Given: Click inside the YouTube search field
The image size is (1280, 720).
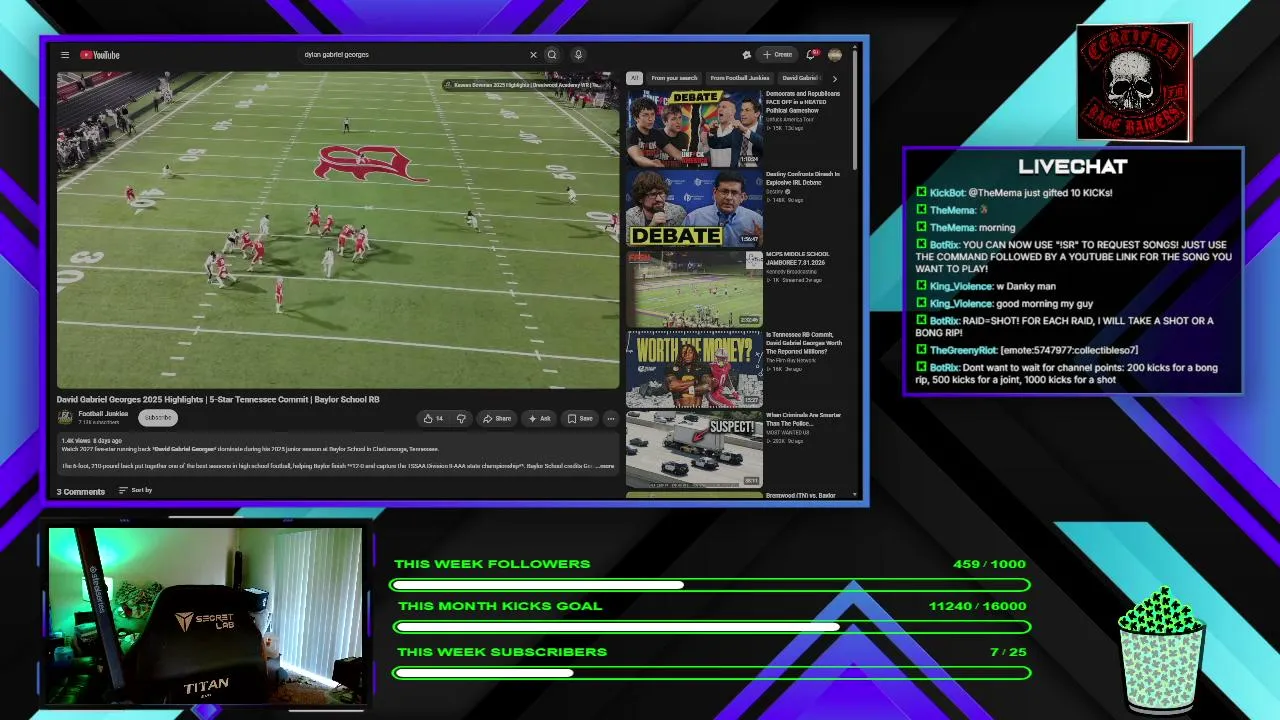Looking at the screenshot, I should click(x=415, y=55).
